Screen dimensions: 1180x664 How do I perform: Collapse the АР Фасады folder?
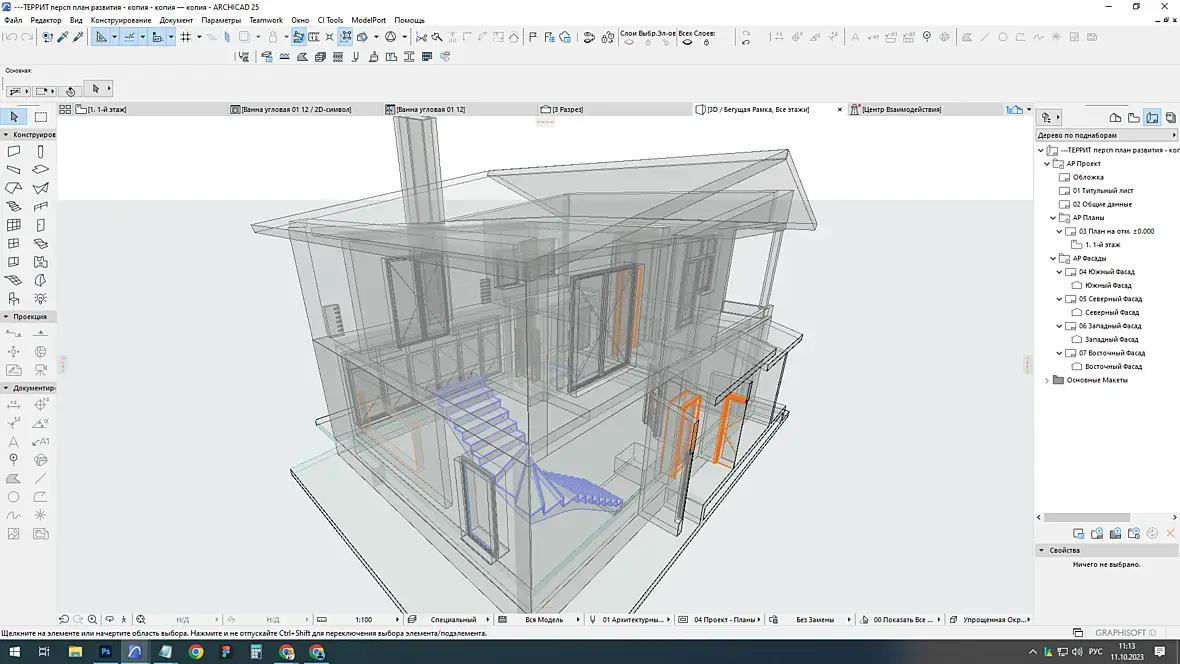tap(1053, 258)
